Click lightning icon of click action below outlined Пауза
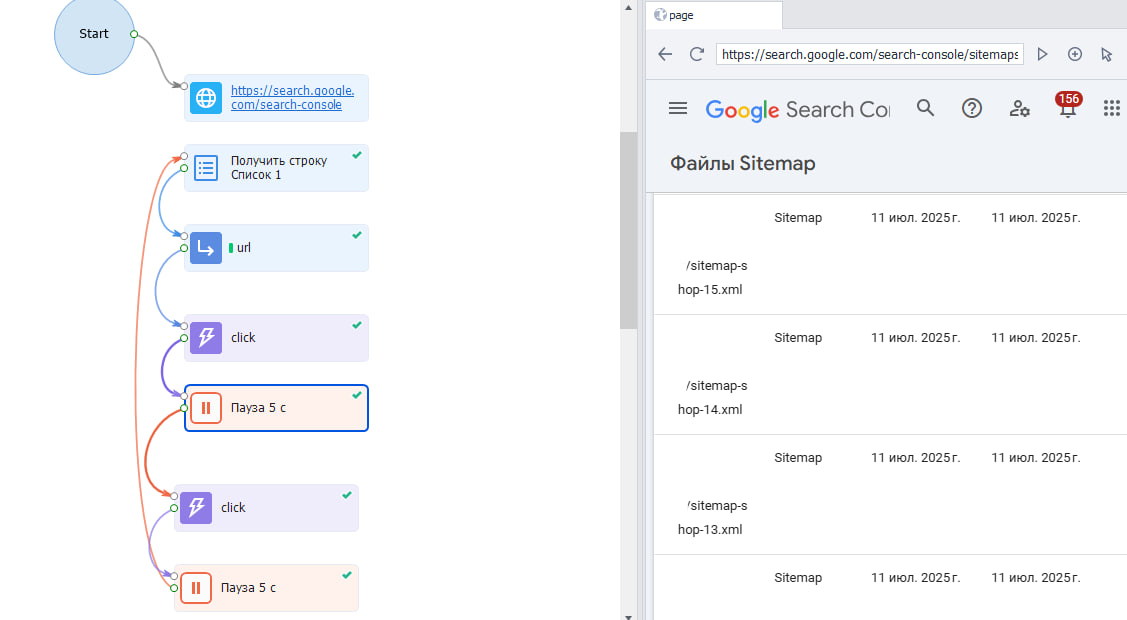Screen dimensions: 1127x620 coord(196,508)
